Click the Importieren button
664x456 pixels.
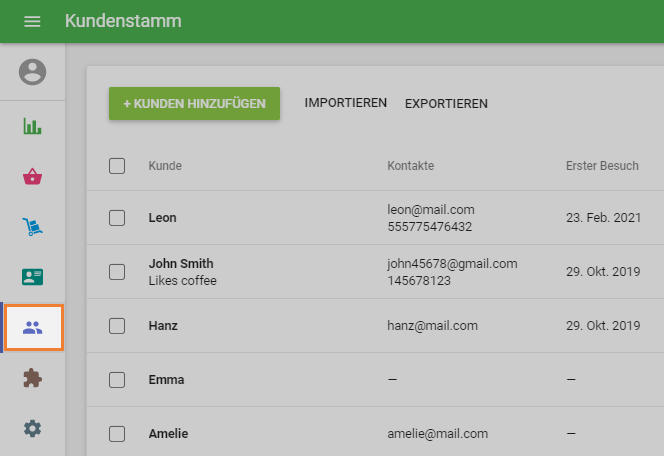click(345, 104)
